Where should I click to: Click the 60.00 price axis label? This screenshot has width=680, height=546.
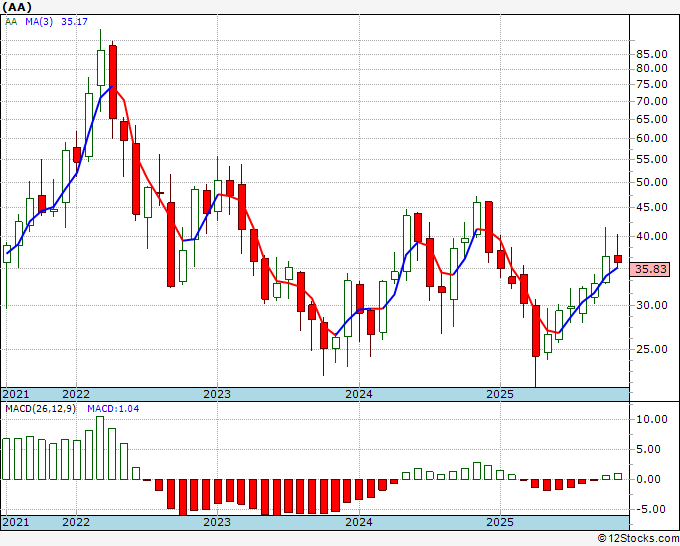pos(652,138)
